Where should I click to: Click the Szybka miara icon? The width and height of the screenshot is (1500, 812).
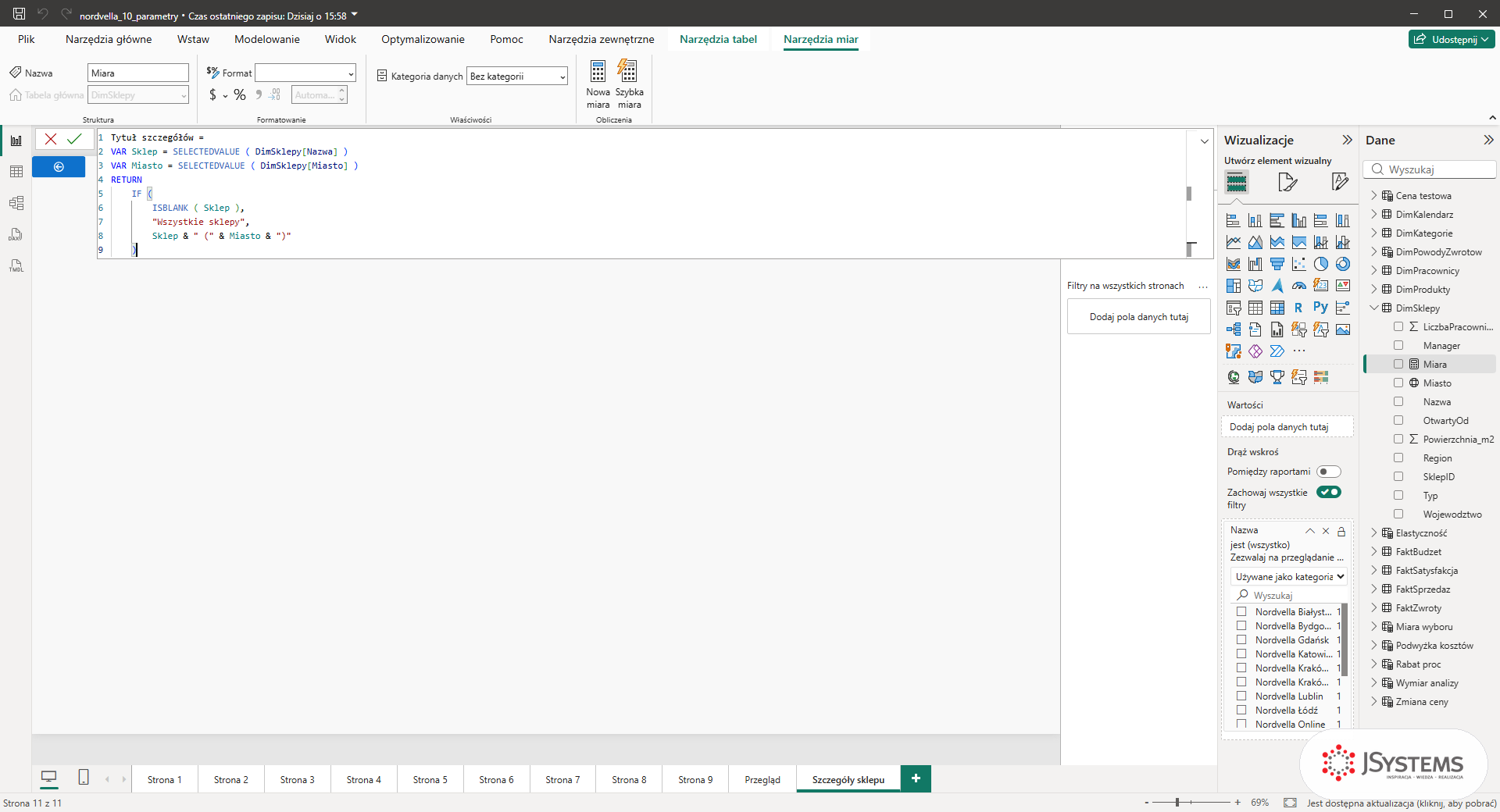(x=629, y=84)
